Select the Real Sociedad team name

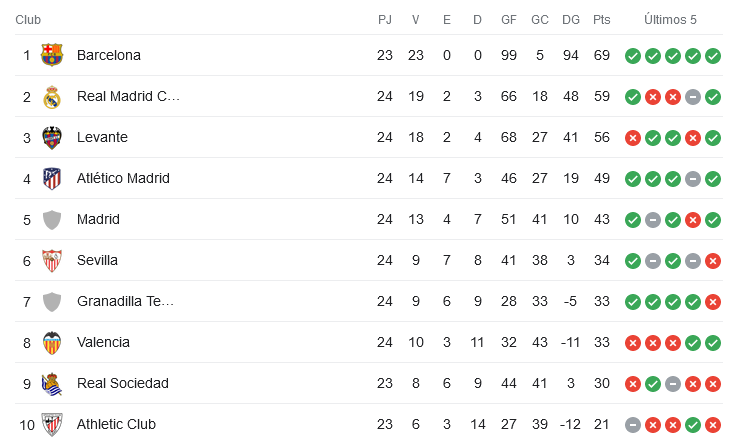coord(123,383)
